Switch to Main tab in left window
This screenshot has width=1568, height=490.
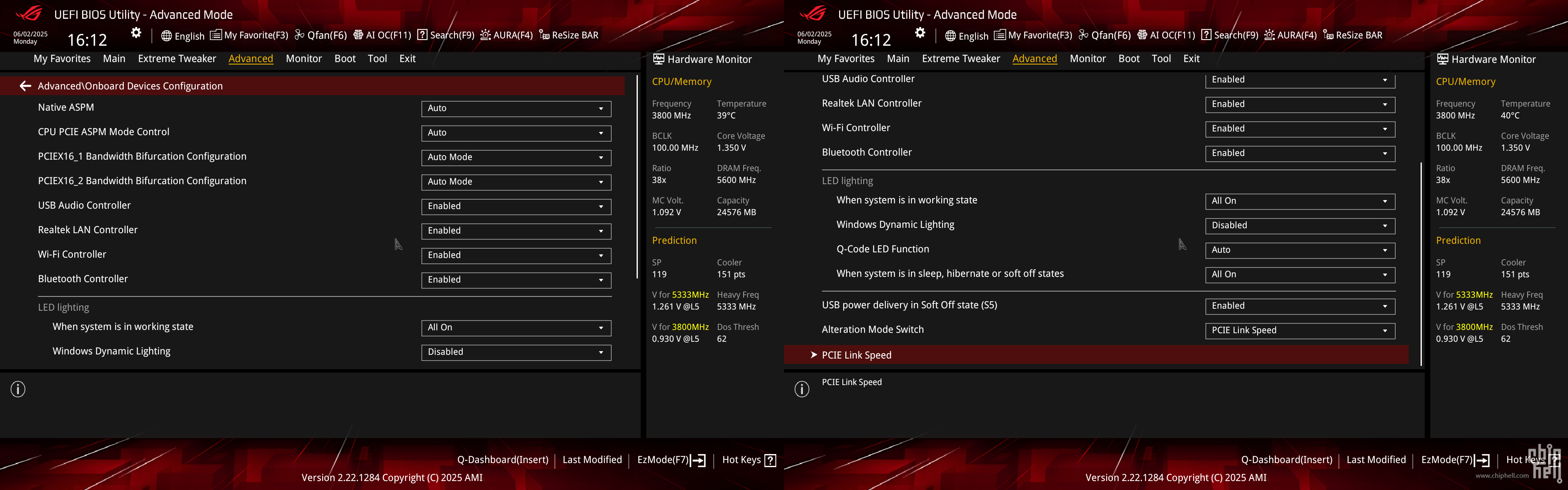[x=114, y=58]
